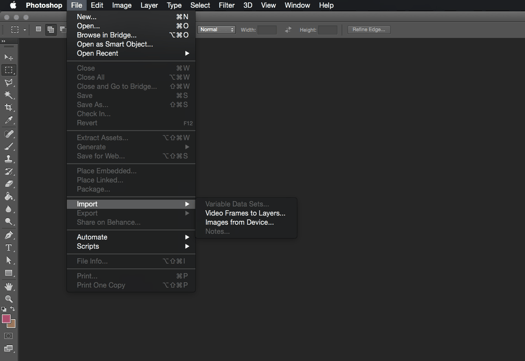Open the Photoshop application menu
525x361 pixels.
44,5
